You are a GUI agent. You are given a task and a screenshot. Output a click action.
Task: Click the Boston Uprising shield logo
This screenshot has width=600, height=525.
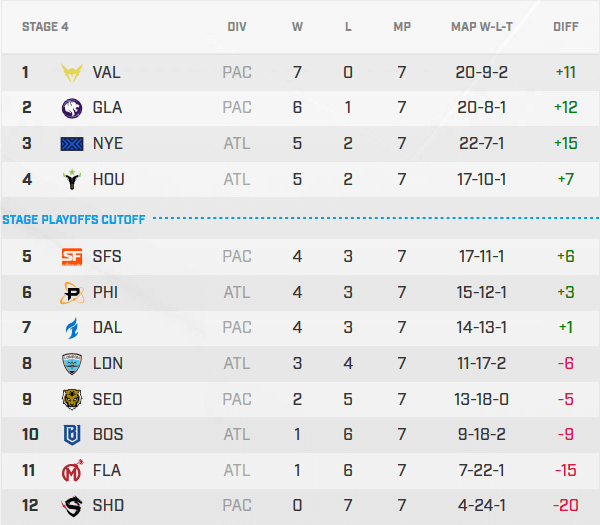[73, 435]
